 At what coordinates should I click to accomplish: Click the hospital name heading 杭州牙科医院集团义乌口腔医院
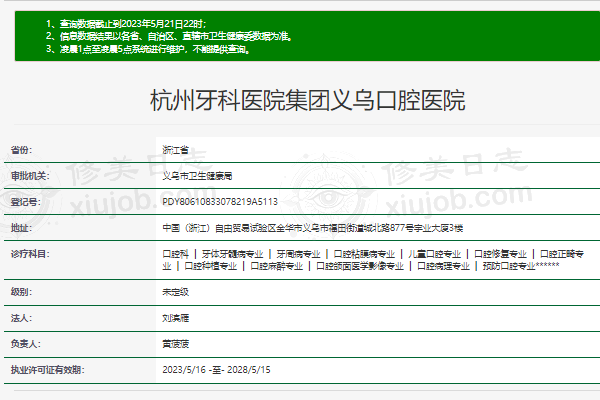click(x=307, y=101)
